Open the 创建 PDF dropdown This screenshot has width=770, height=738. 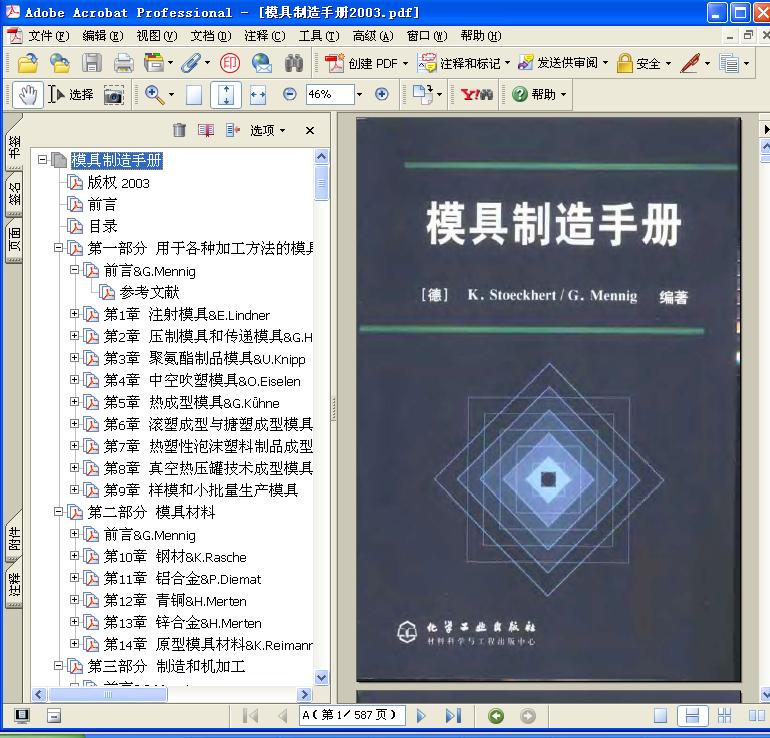tap(405, 63)
